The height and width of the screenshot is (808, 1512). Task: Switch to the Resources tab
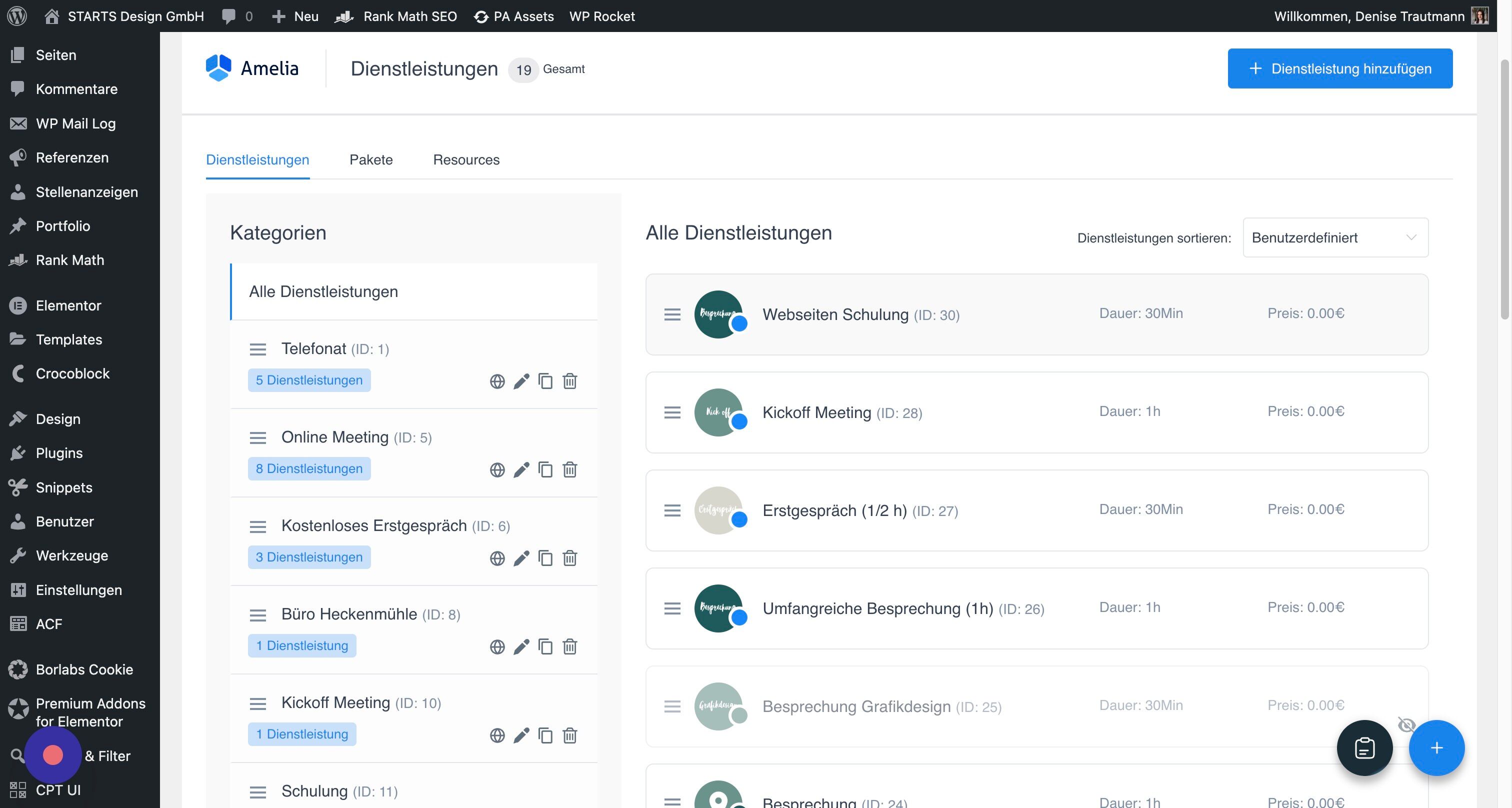466,159
